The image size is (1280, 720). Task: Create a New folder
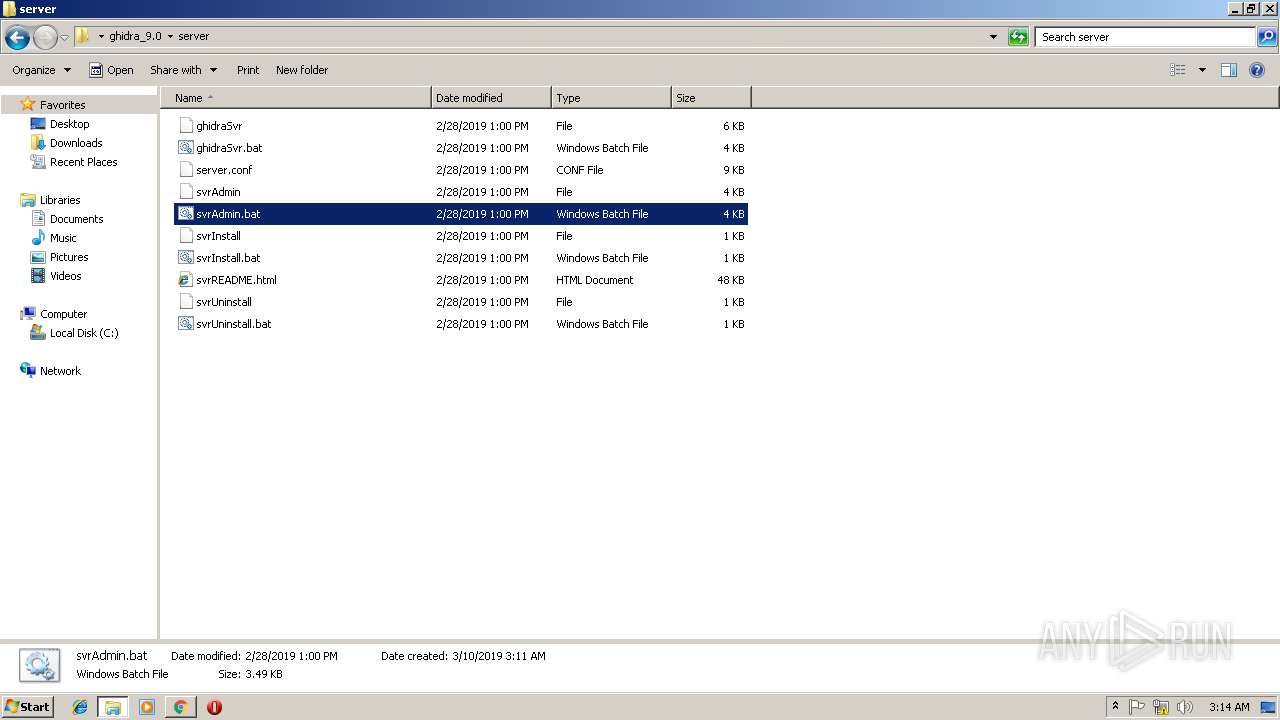tap(302, 70)
